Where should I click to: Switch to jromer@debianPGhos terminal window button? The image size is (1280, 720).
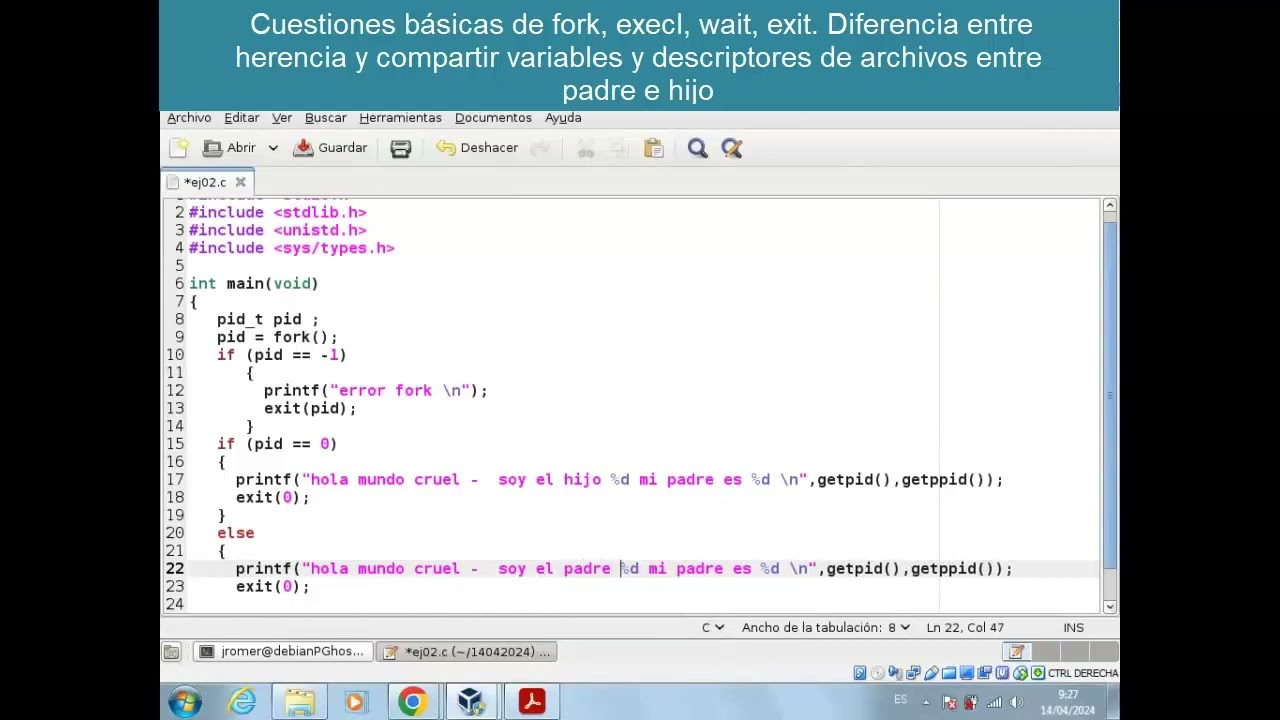283,652
